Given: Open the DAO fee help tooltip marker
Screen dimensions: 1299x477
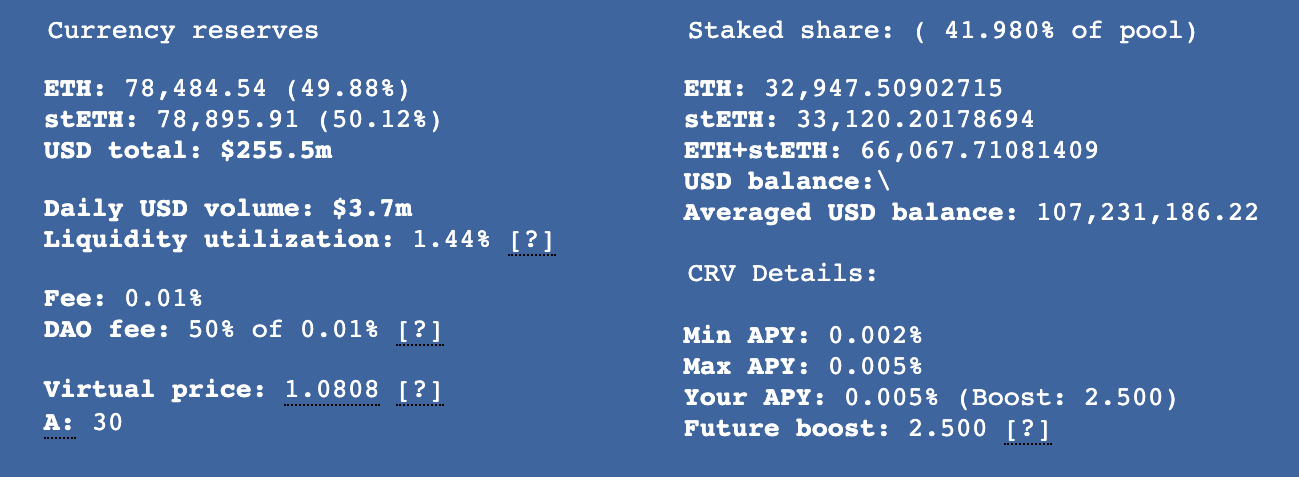Looking at the screenshot, I should pyautogui.click(x=419, y=330).
